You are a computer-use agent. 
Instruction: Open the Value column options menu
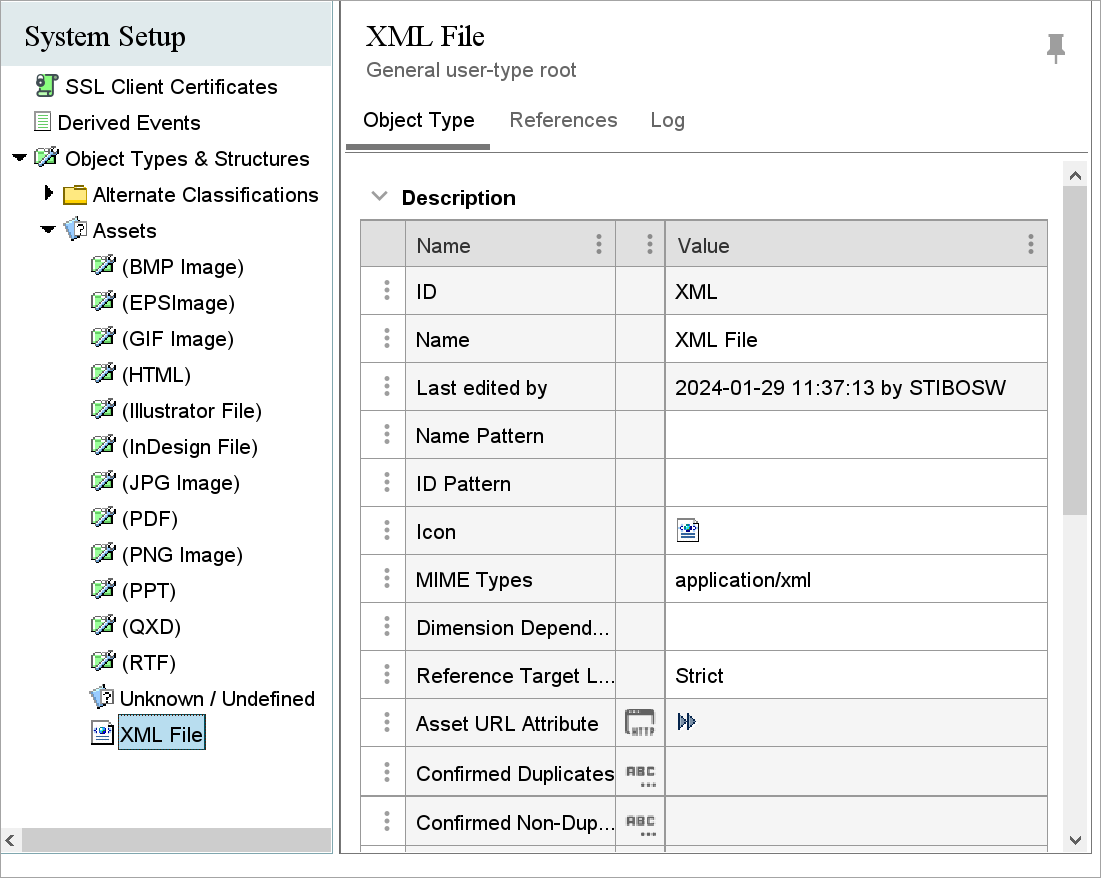(x=1030, y=244)
